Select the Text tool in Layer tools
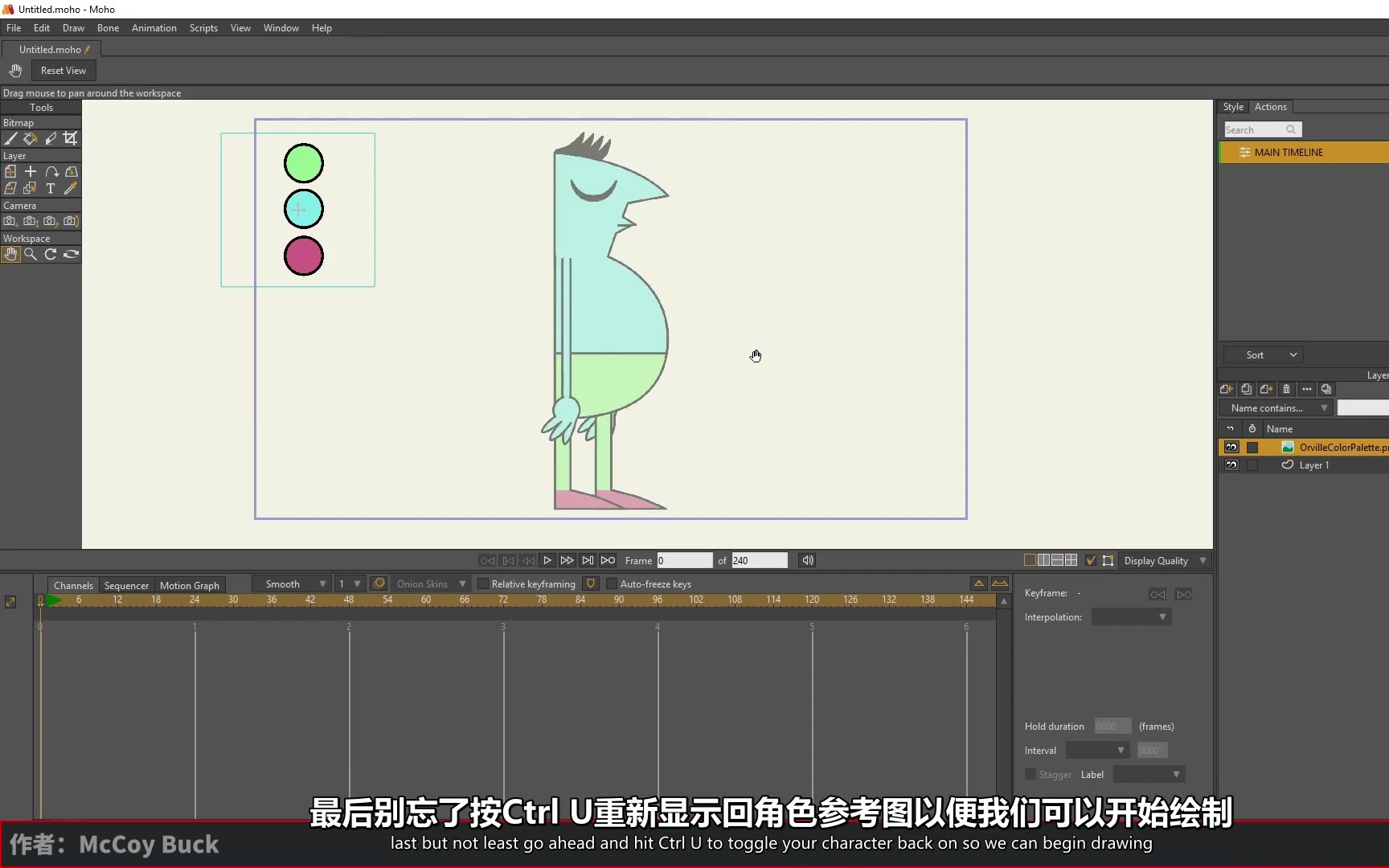Viewport: 1389px width, 868px height. coord(51,189)
